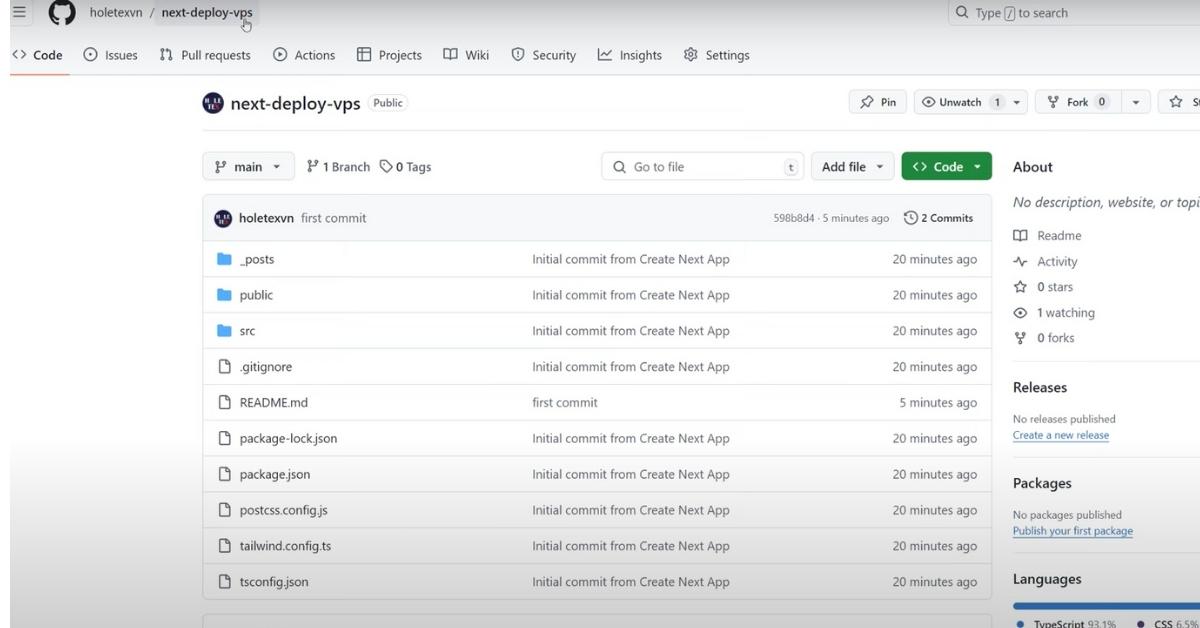Viewport: 1200px width, 628px height.
Task: Open the .gitignore file name
Action: point(266,367)
